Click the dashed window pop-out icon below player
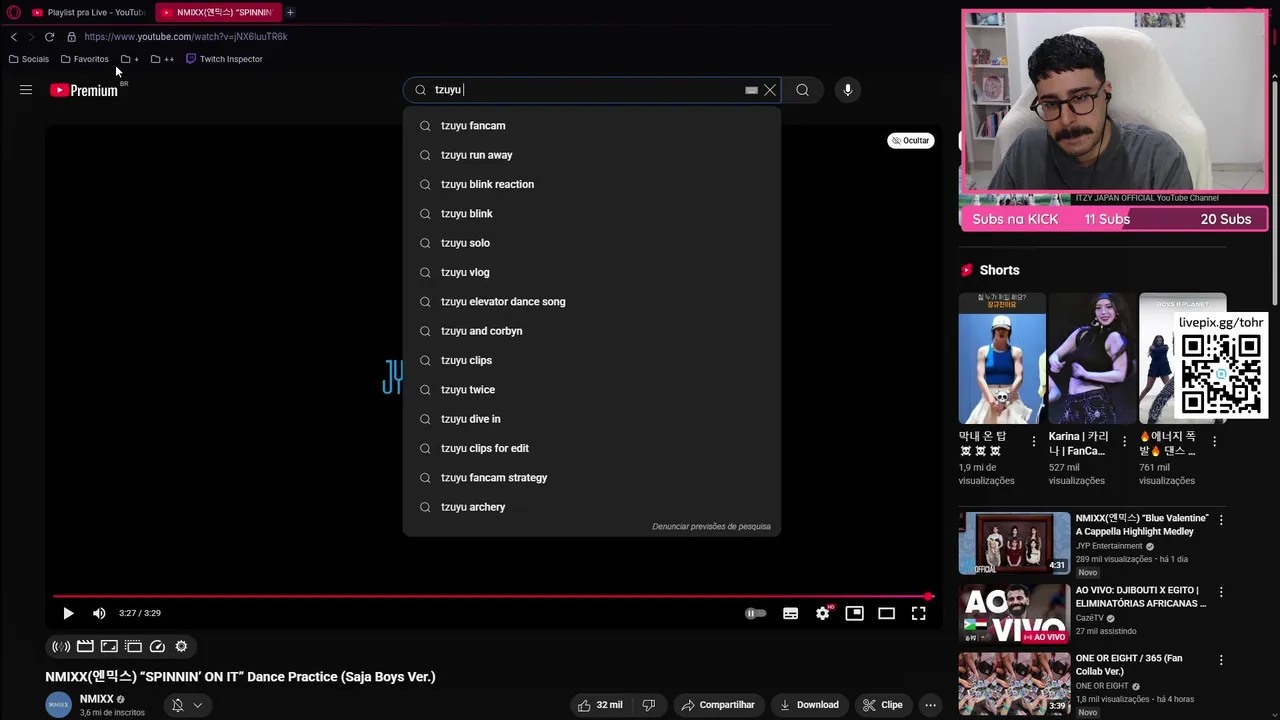Viewport: 1280px width, 720px height. (x=133, y=646)
